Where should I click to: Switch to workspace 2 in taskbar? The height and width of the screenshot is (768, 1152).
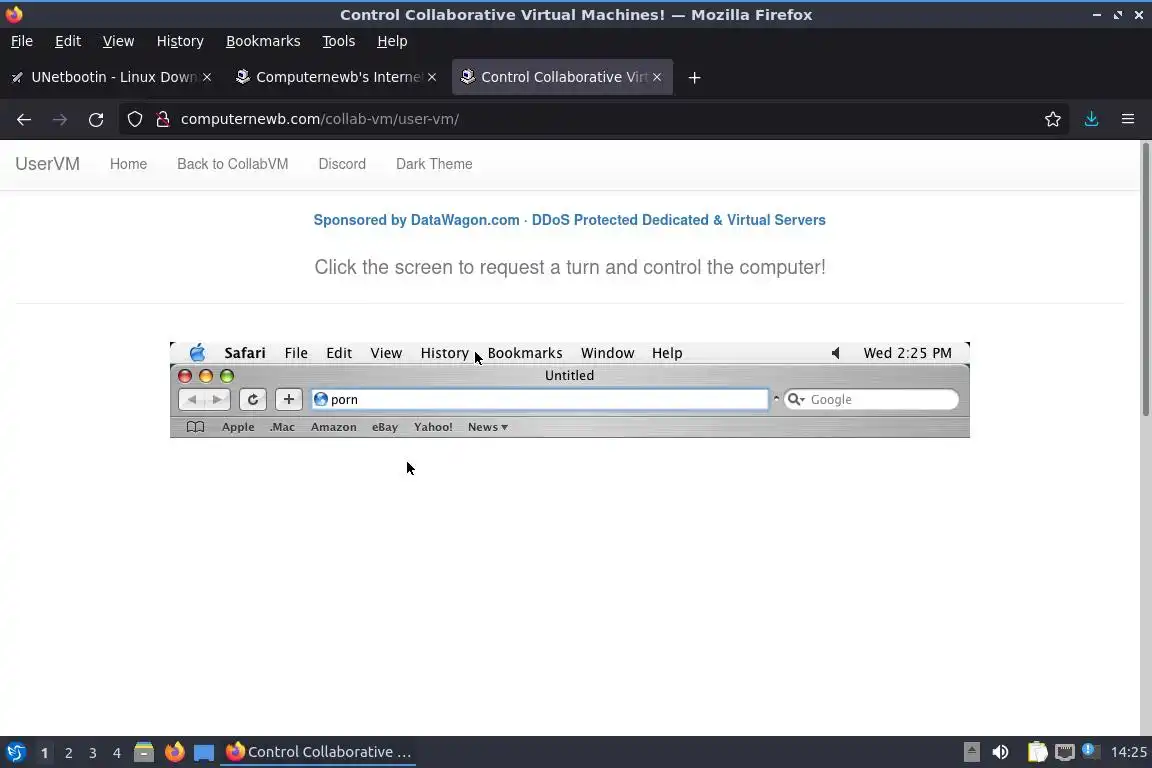pos(68,753)
